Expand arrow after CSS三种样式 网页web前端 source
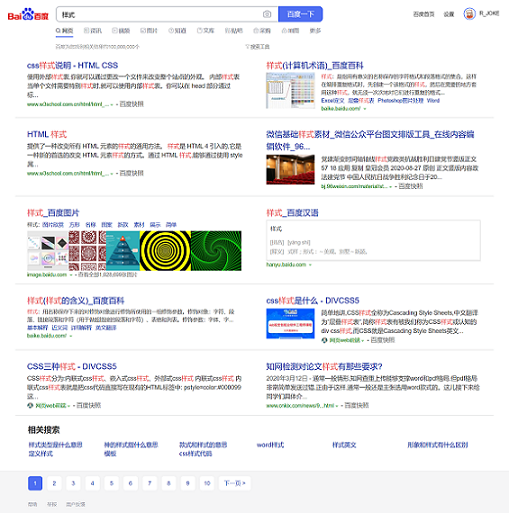The height and width of the screenshot is (513, 509). point(68,406)
